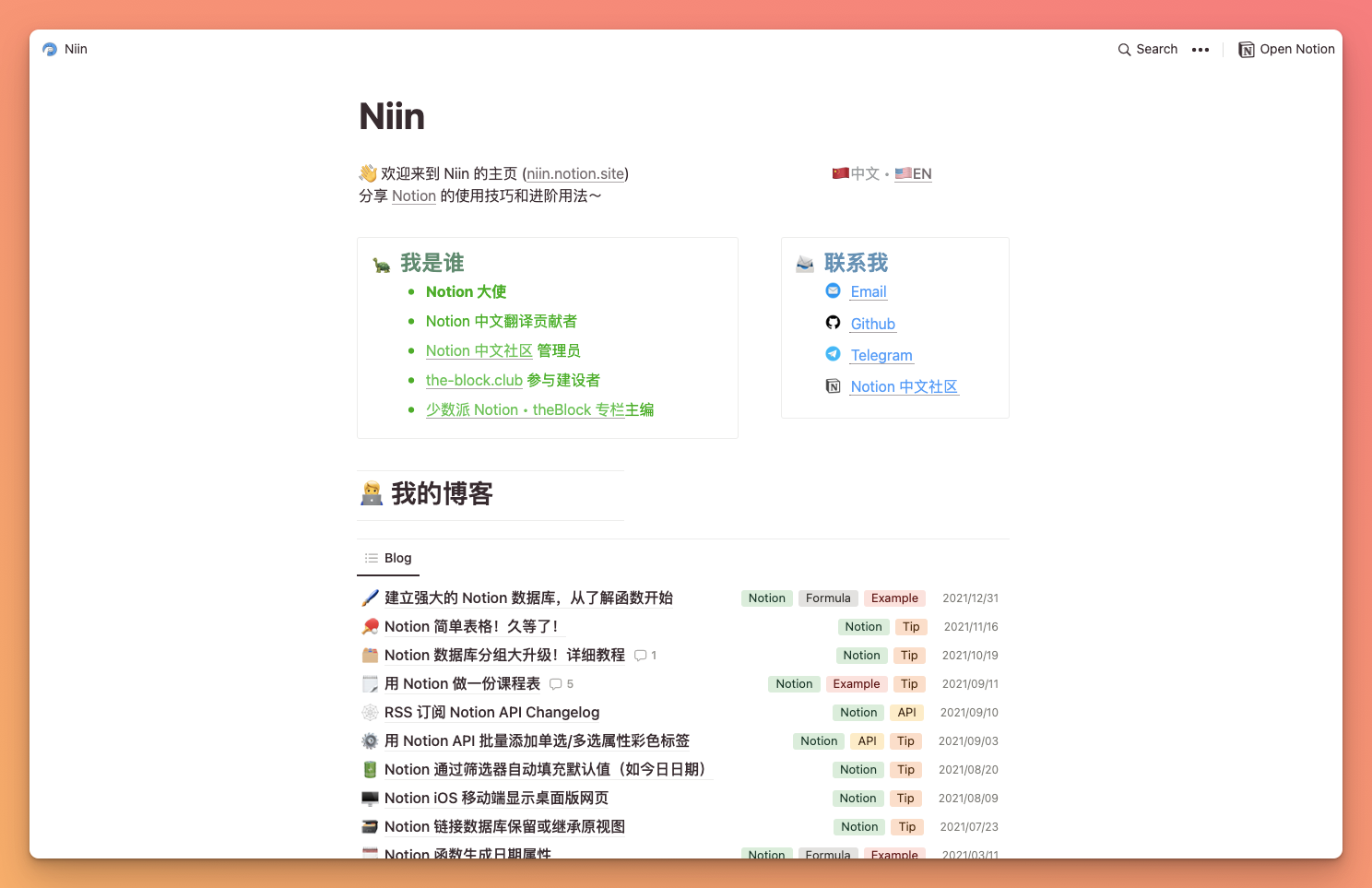Open the the-block.club link
The width and height of the screenshot is (1372, 888).
pyautogui.click(x=474, y=380)
